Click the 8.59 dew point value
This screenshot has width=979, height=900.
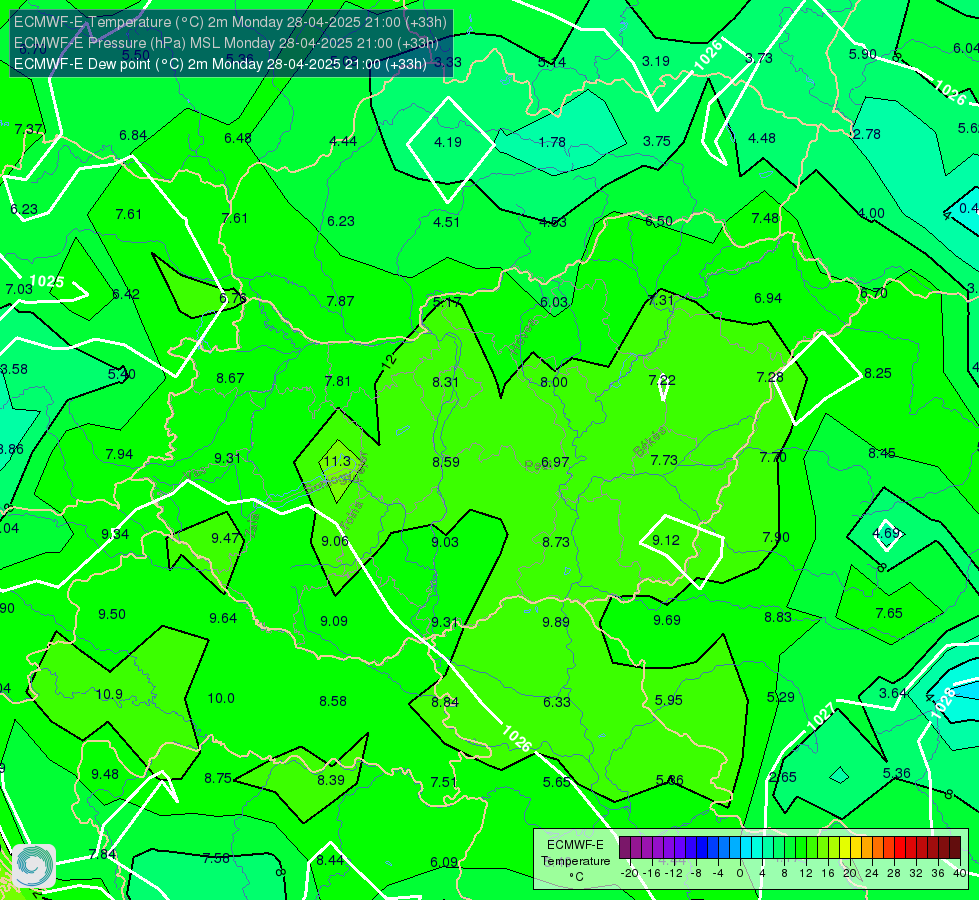pos(446,462)
